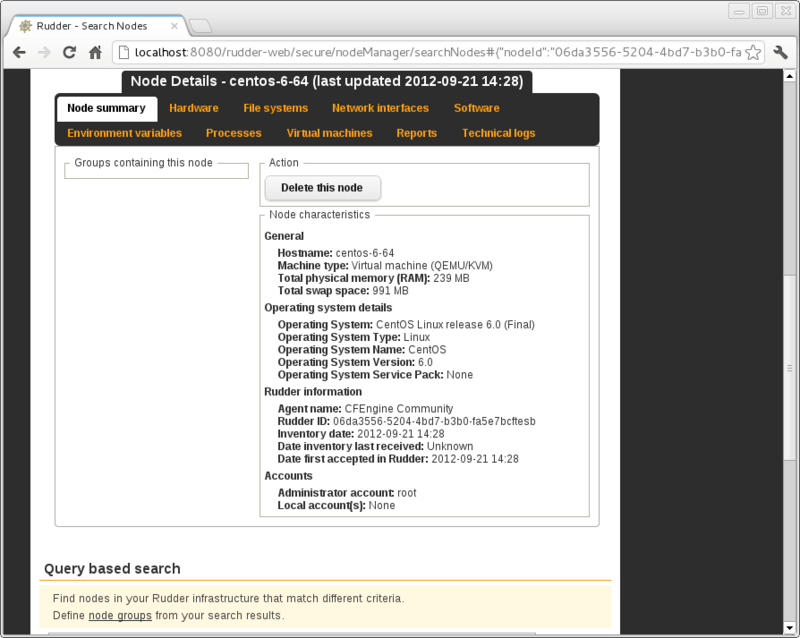Screen dimensions: 800x638
Task: Click the Action legend label
Action: pos(284,163)
